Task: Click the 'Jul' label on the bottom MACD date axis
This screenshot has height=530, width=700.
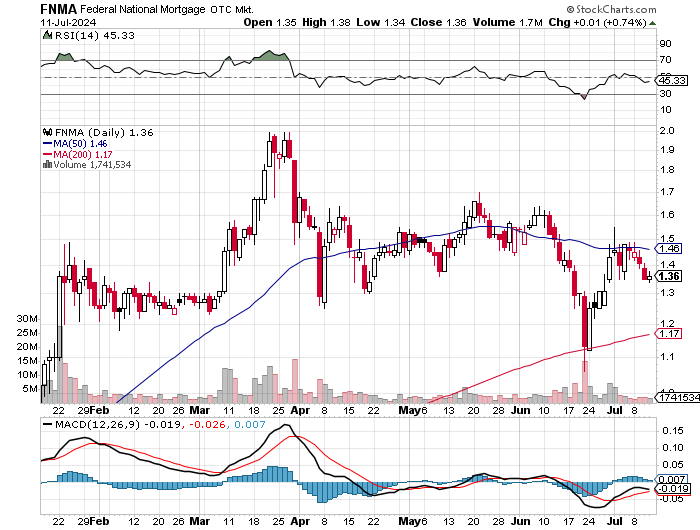Action: click(x=615, y=521)
